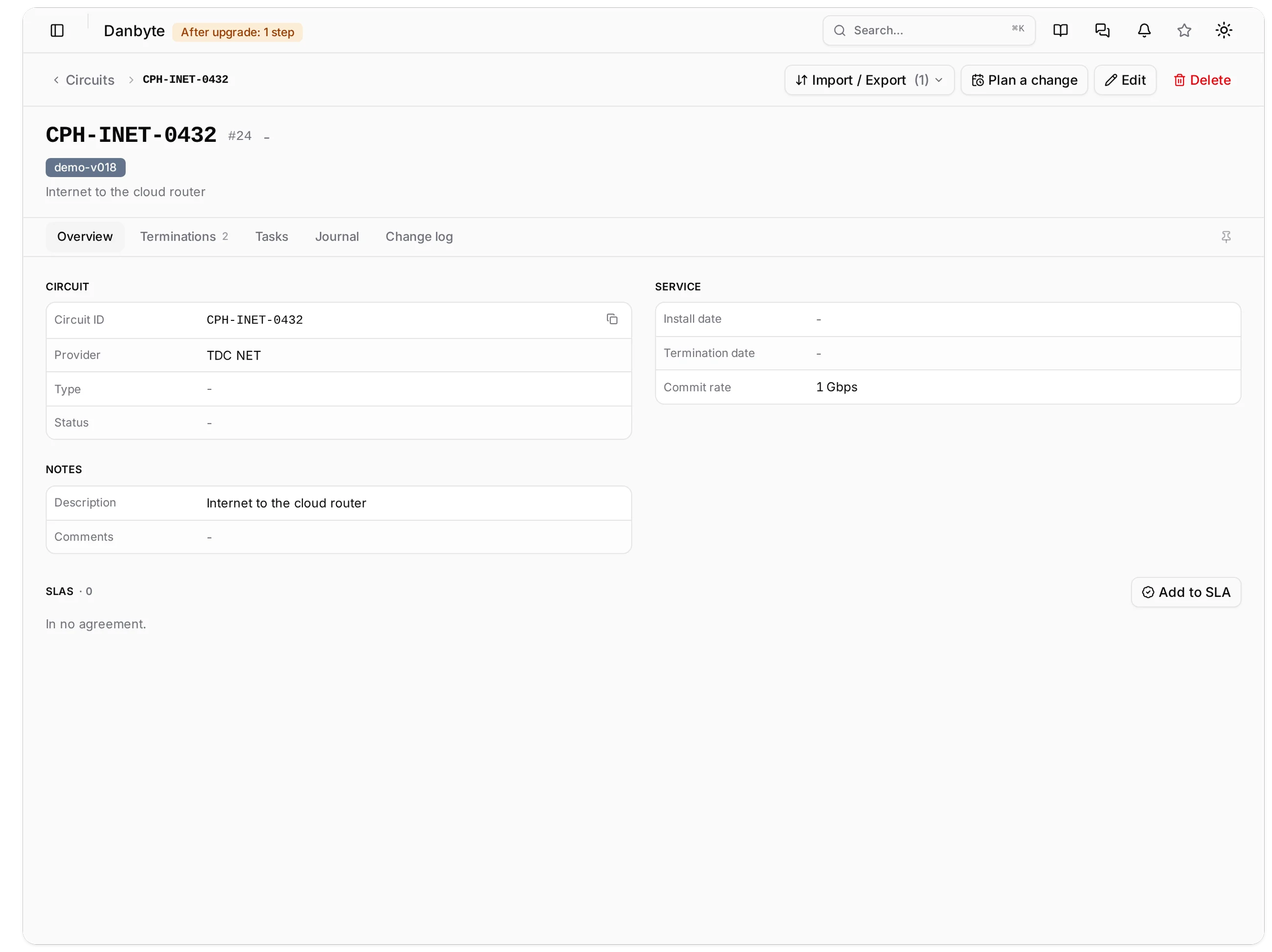The height and width of the screenshot is (952, 1272).
Task: Open the chat messages icon
Action: coord(1102,30)
